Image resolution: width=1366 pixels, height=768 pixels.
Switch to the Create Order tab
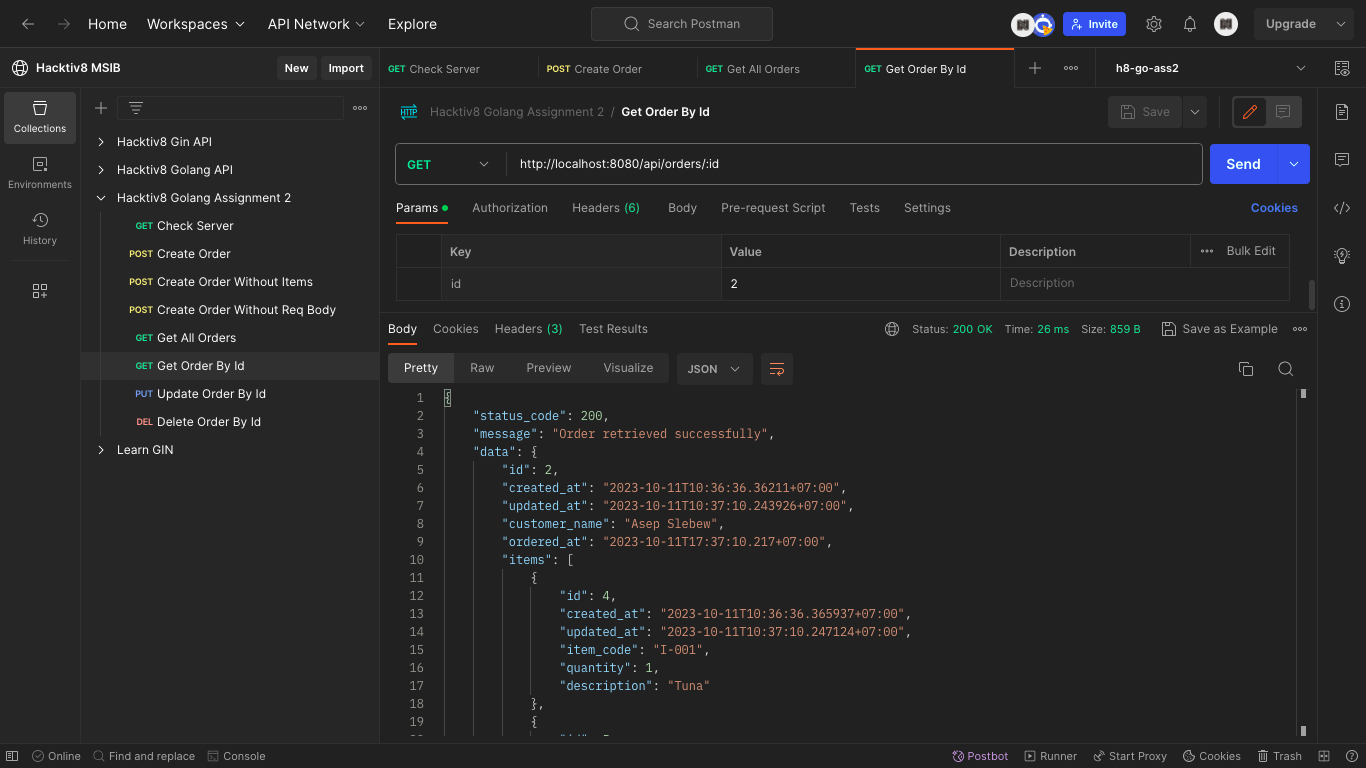pos(618,68)
